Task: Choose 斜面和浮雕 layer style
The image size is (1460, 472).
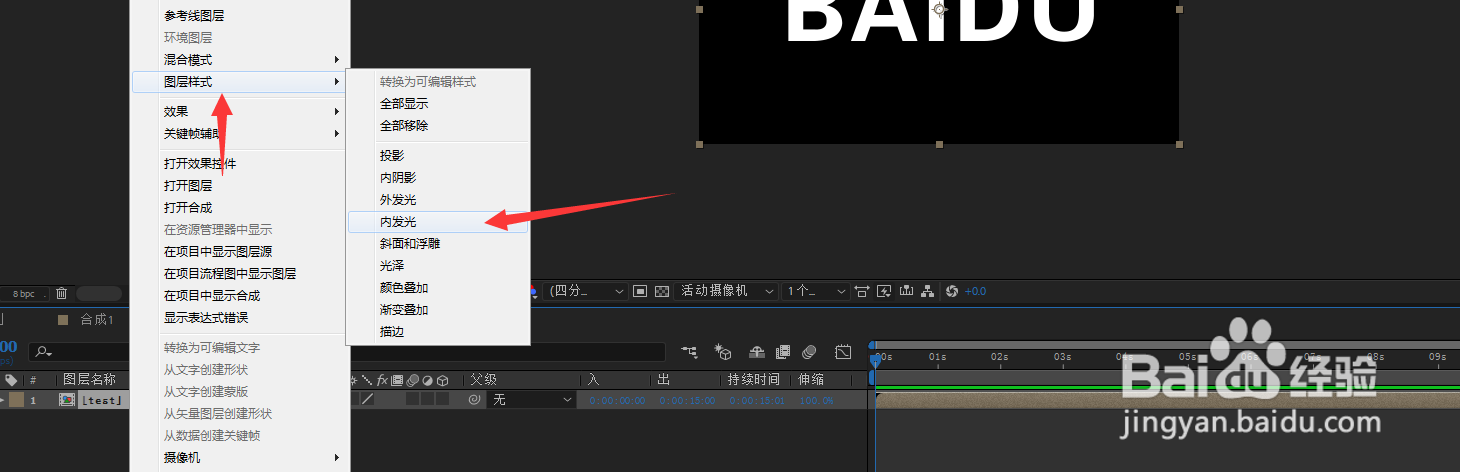Action: 437,244
